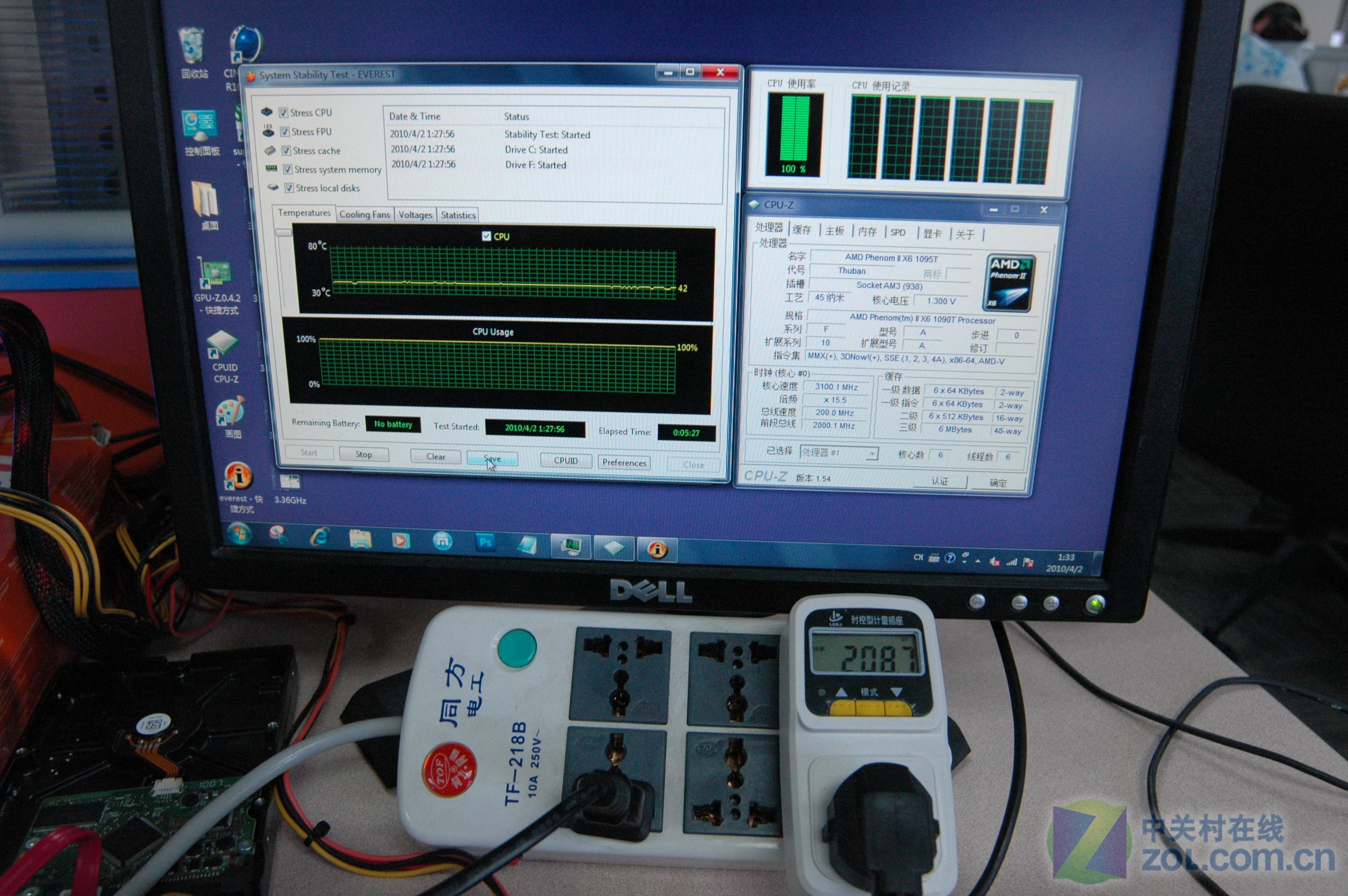Switch to the Voltages tab
Image resolution: width=1348 pixels, height=896 pixels.
(x=415, y=215)
